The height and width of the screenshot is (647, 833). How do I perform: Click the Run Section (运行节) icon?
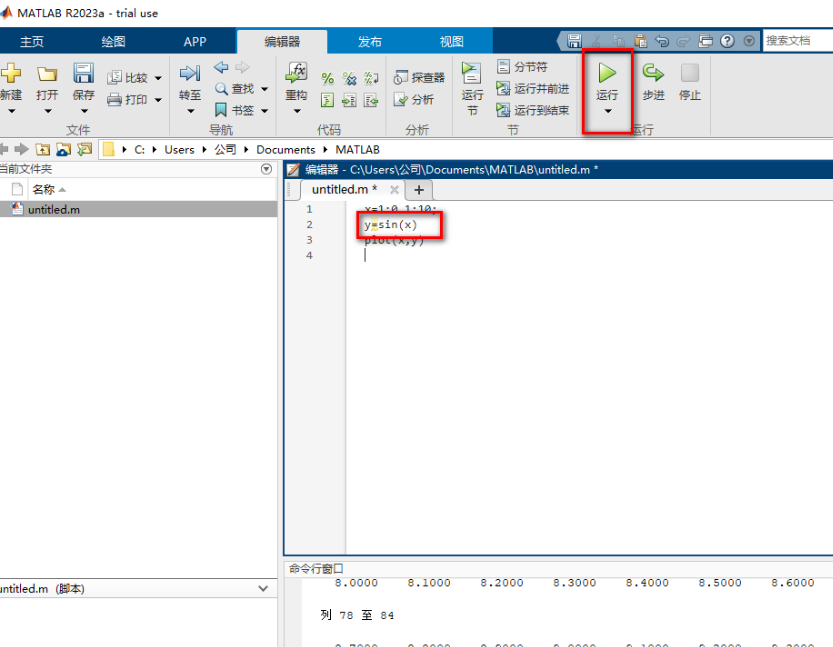click(x=471, y=73)
